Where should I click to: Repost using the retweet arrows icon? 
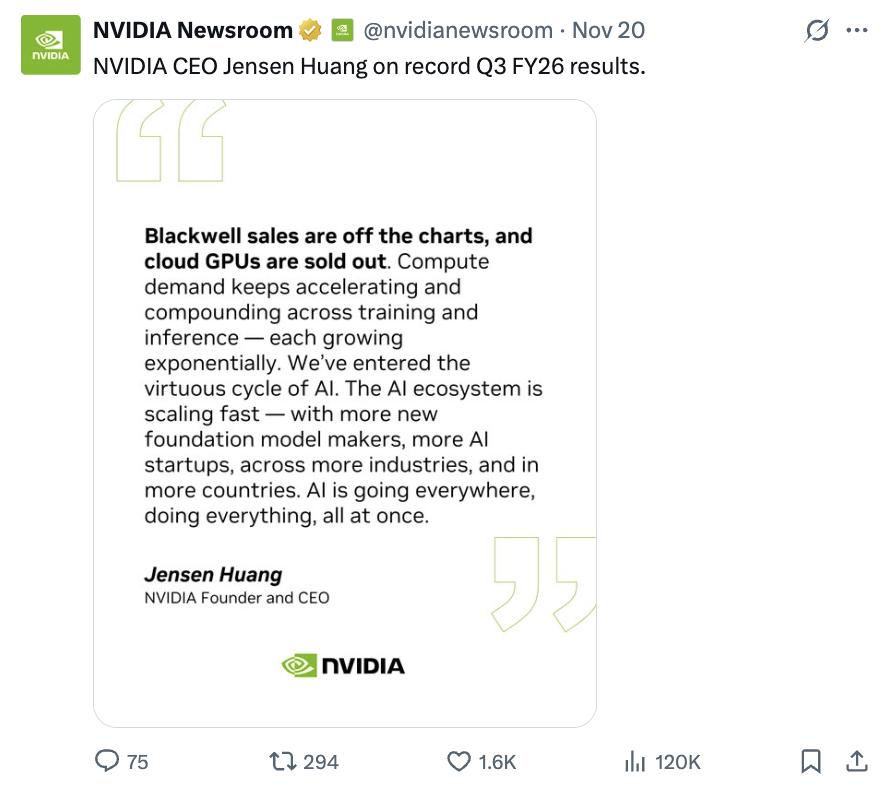click(282, 762)
